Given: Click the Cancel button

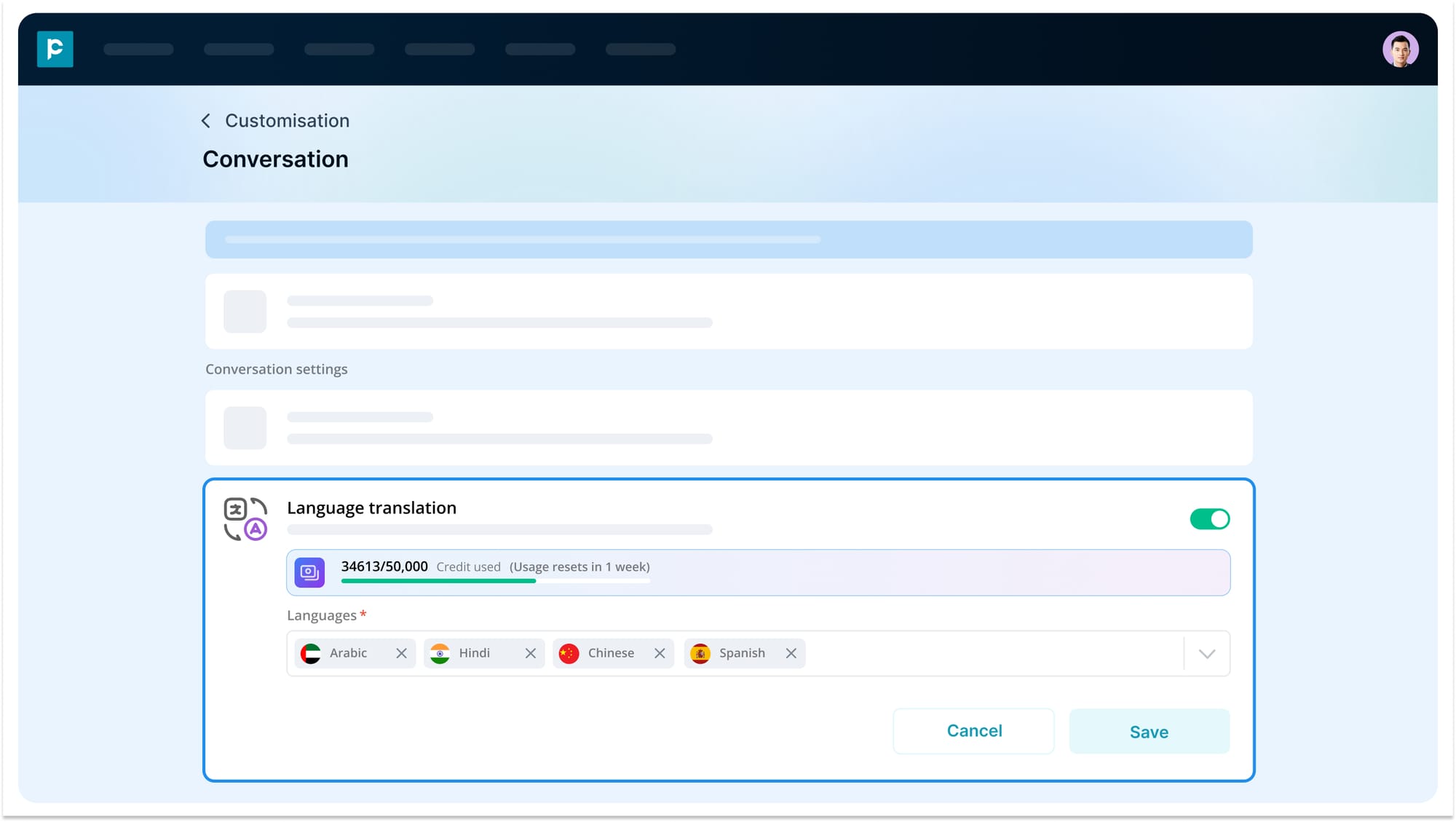Looking at the screenshot, I should pos(973,731).
